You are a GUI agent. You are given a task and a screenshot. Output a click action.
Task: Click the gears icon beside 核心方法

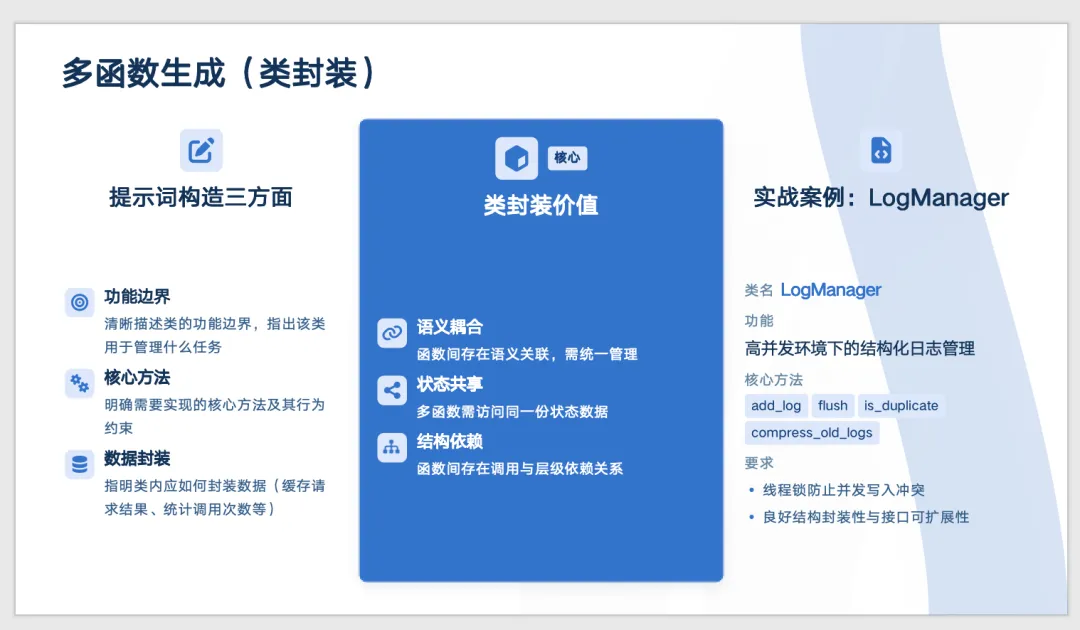[x=80, y=384]
